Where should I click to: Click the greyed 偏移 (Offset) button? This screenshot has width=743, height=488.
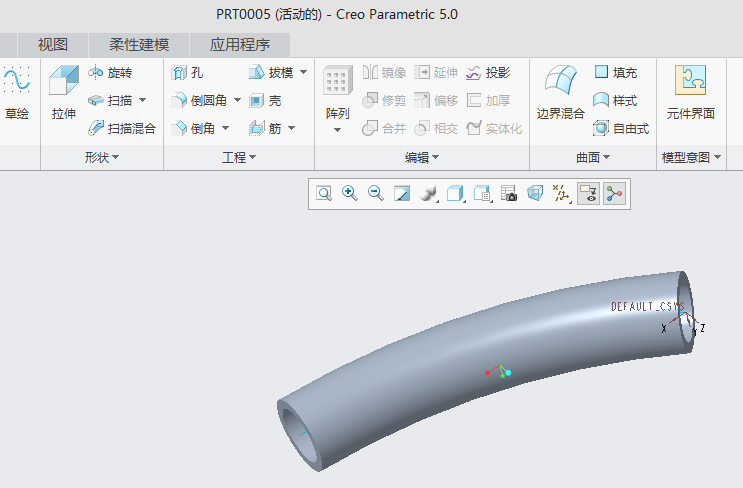pyautogui.click(x=436, y=100)
